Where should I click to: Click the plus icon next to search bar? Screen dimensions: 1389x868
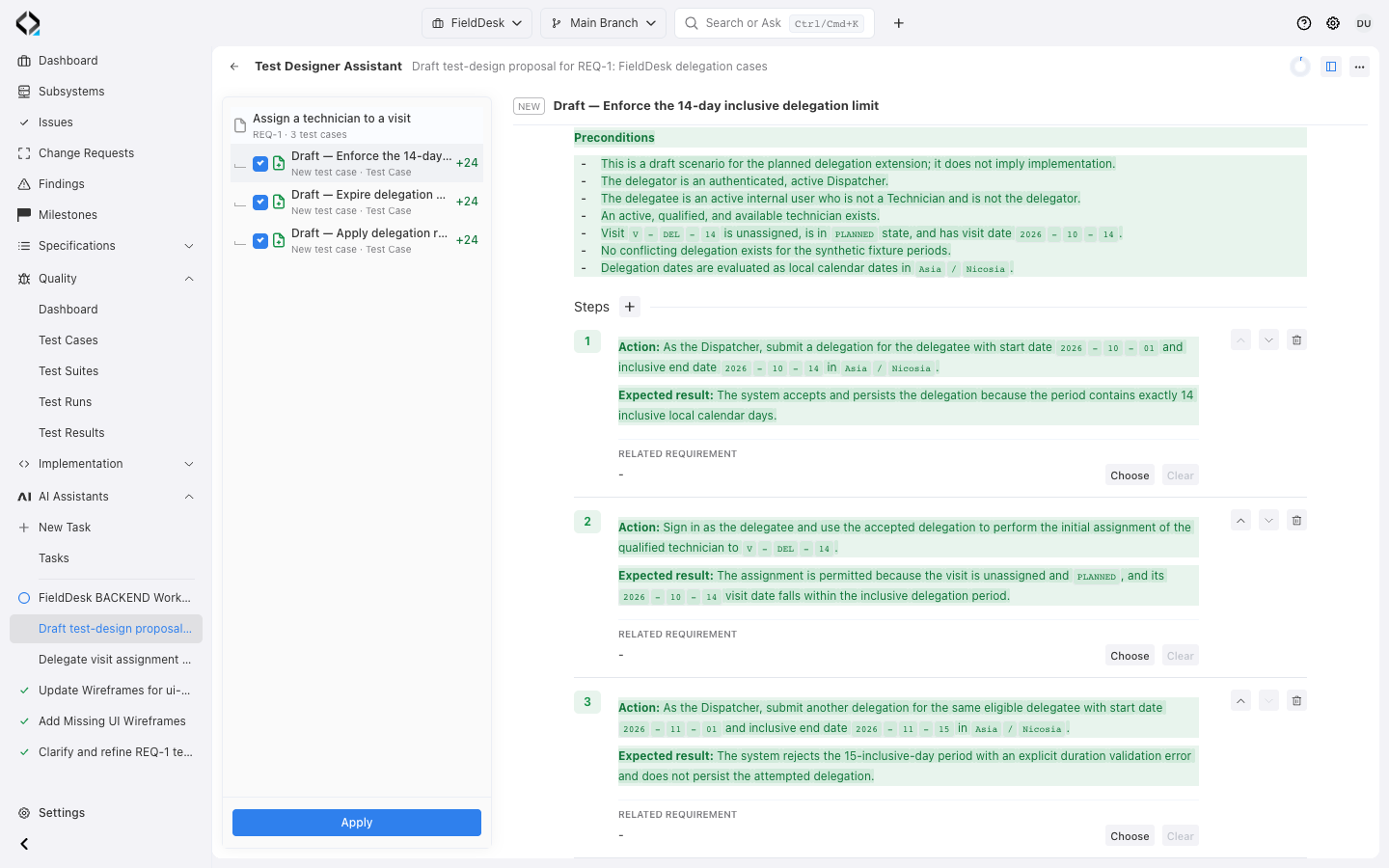coord(899,23)
